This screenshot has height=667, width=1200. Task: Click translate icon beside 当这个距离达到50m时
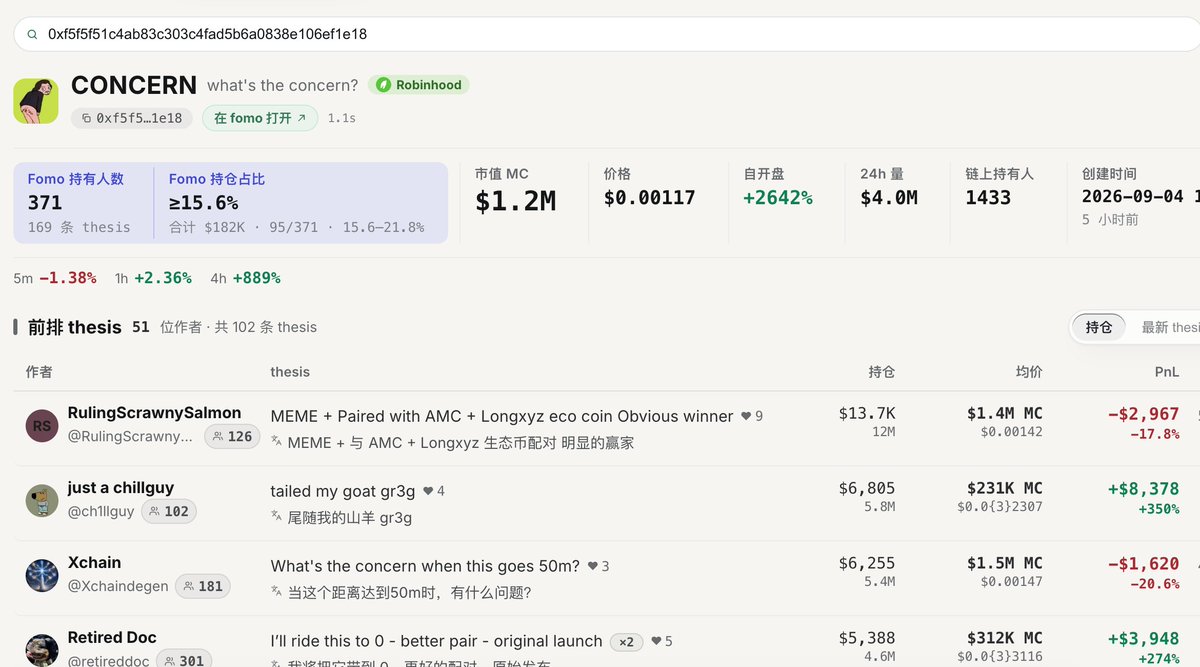277,592
